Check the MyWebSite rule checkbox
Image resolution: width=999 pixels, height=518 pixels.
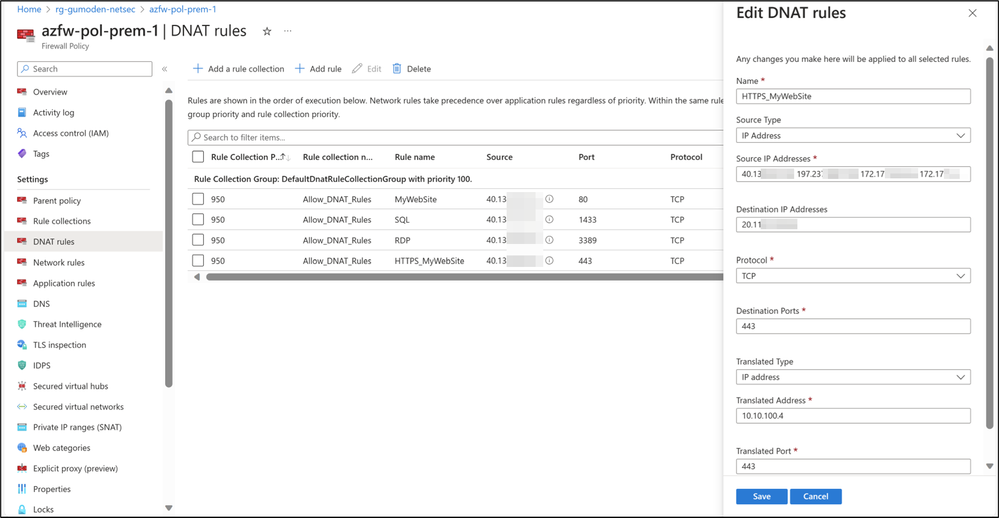coord(198,199)
